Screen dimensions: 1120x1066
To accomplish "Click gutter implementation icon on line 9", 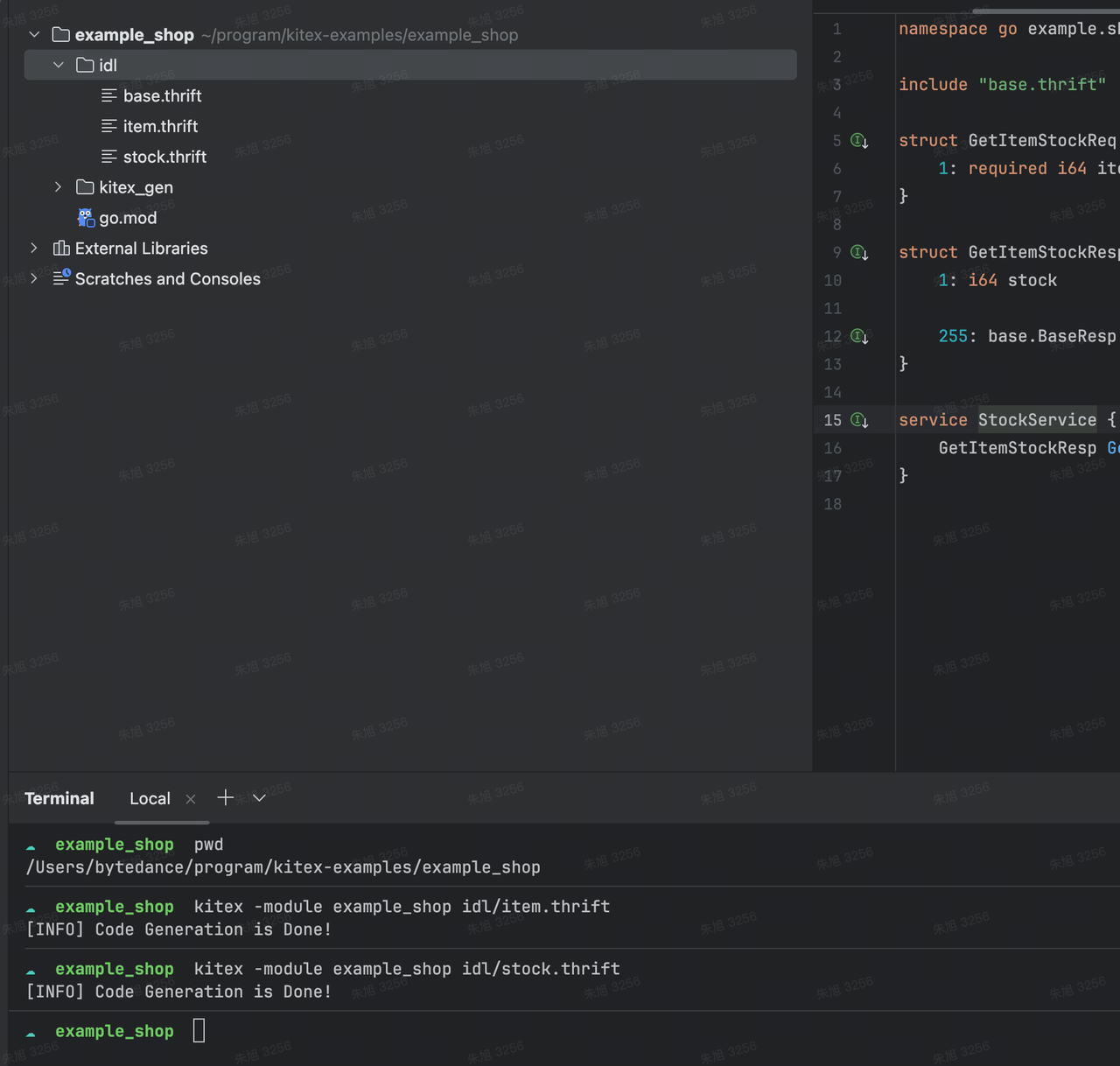I will pyautogui.click(x=860, y=253).
